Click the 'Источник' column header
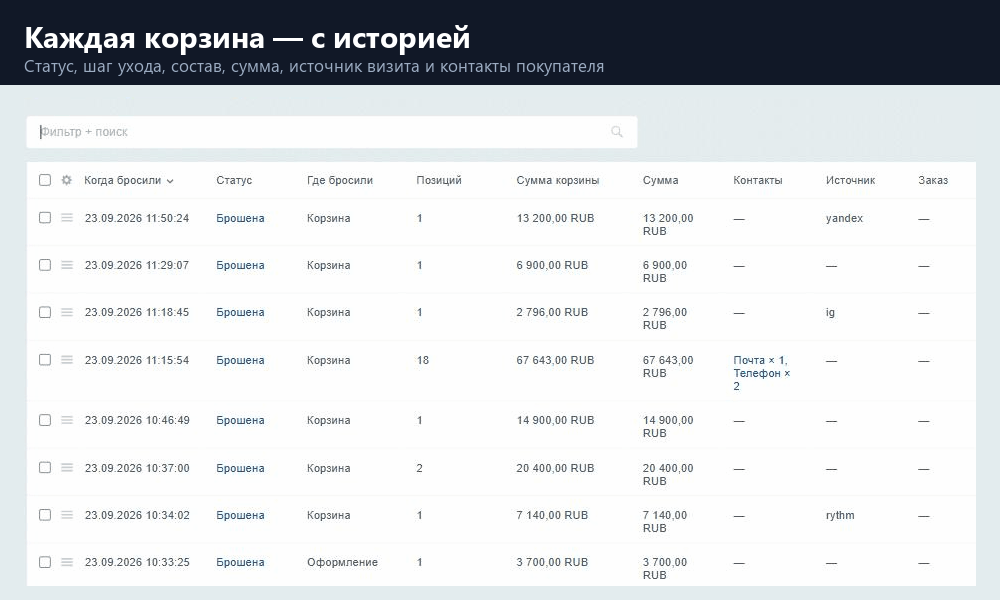This screenshot has height=600, width=1000. pyautogui.click(x=850, y=180)
